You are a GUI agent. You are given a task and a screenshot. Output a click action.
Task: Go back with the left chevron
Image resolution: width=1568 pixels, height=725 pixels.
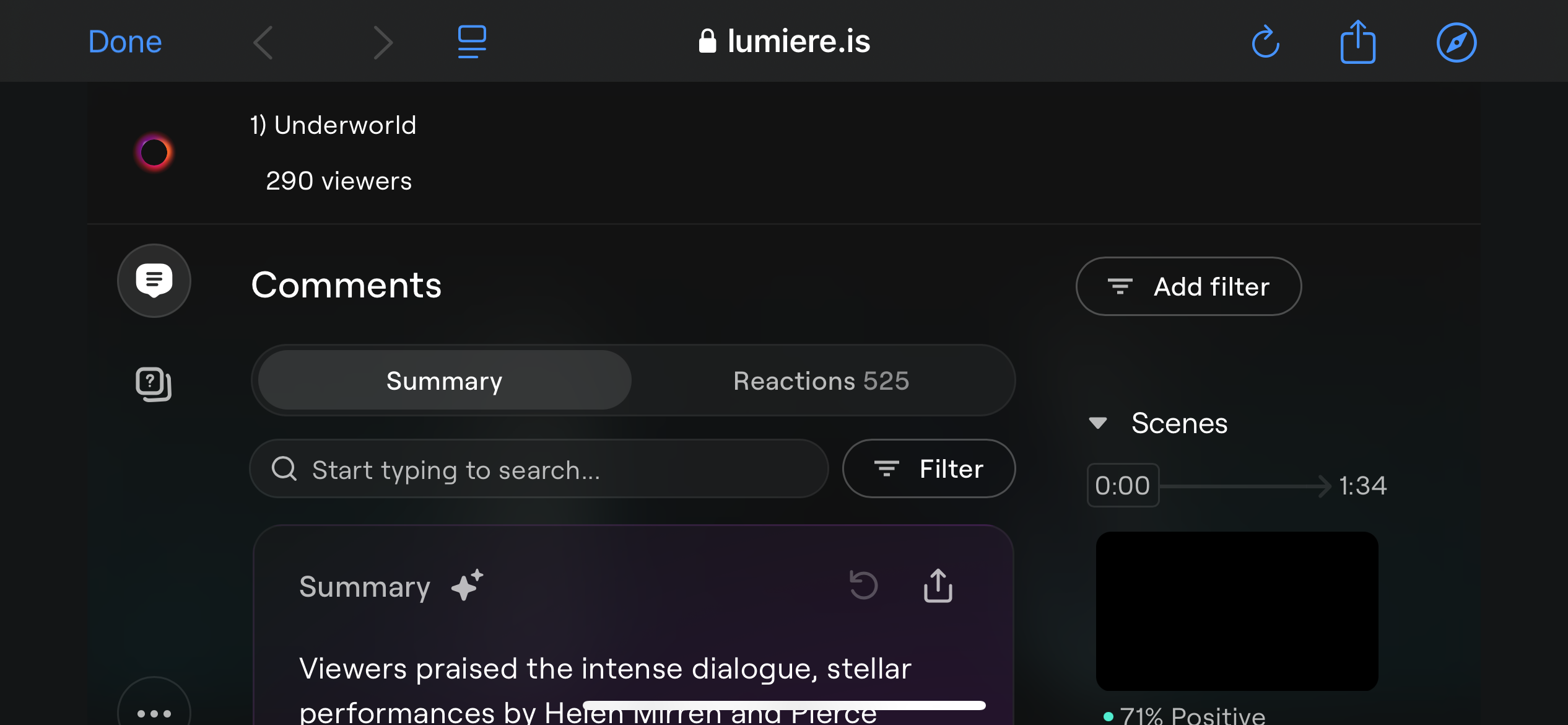pos(264,42)
